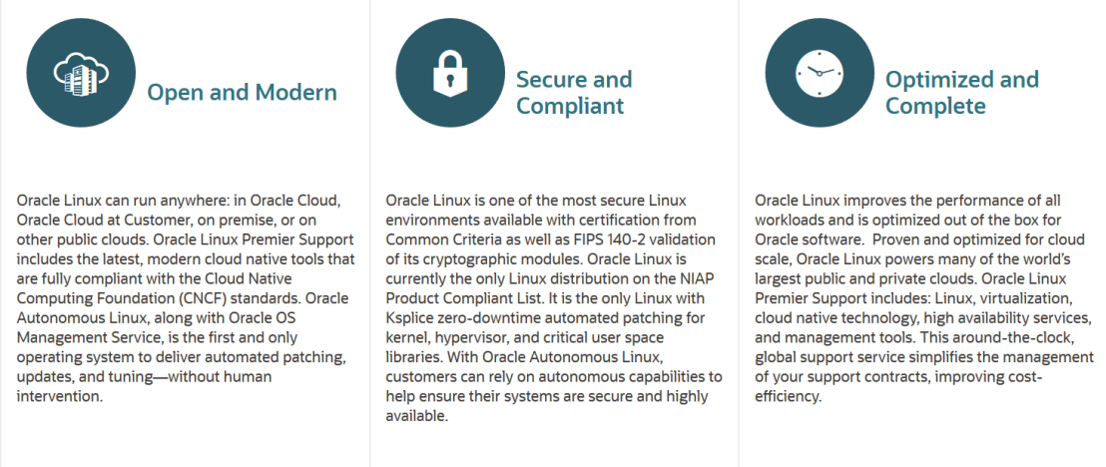Select the "Secure and Compliant" heading
The height and width of the screenshot is (467, 1106).
coord(574,92)
